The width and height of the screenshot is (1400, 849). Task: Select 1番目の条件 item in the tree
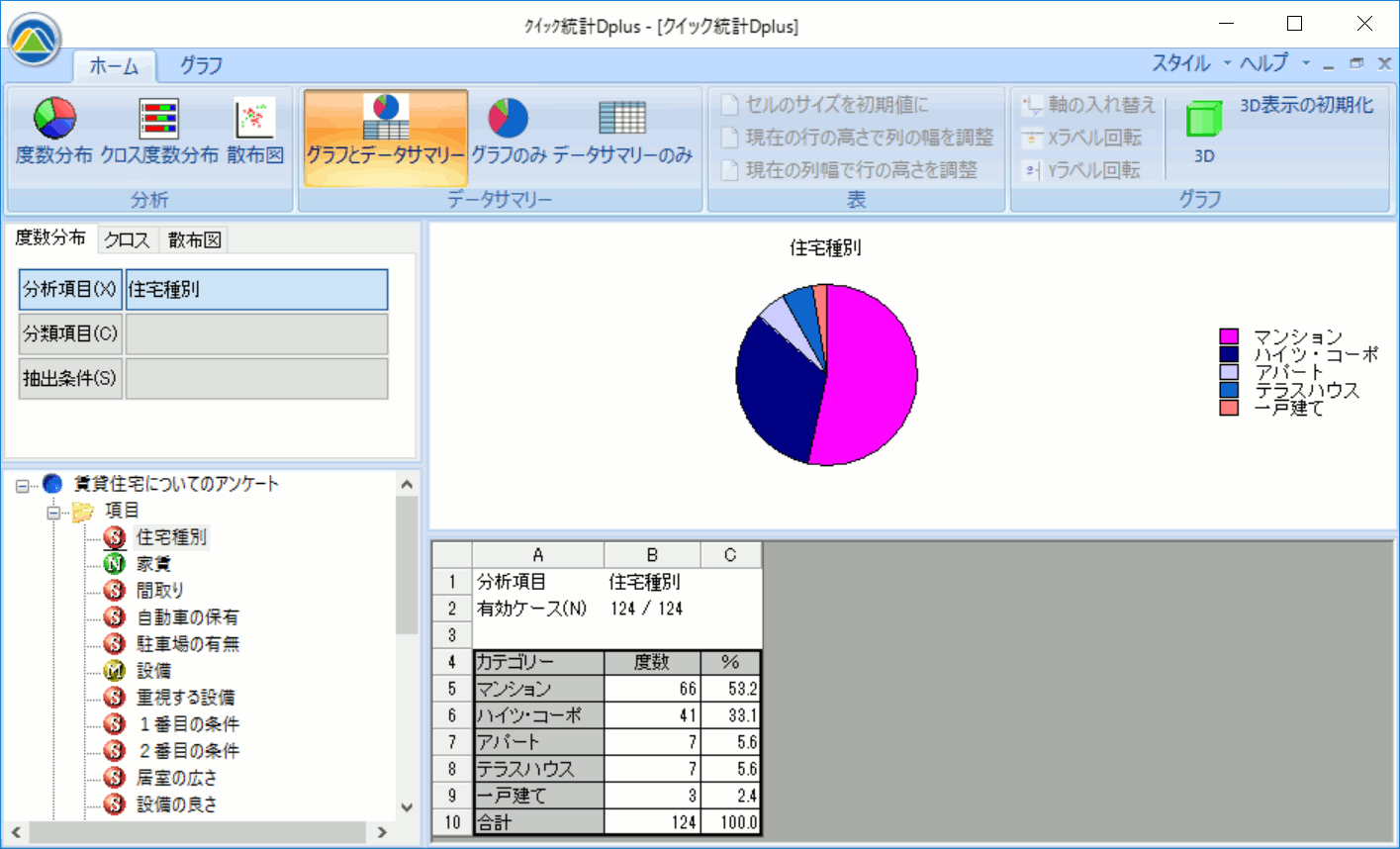189,724
